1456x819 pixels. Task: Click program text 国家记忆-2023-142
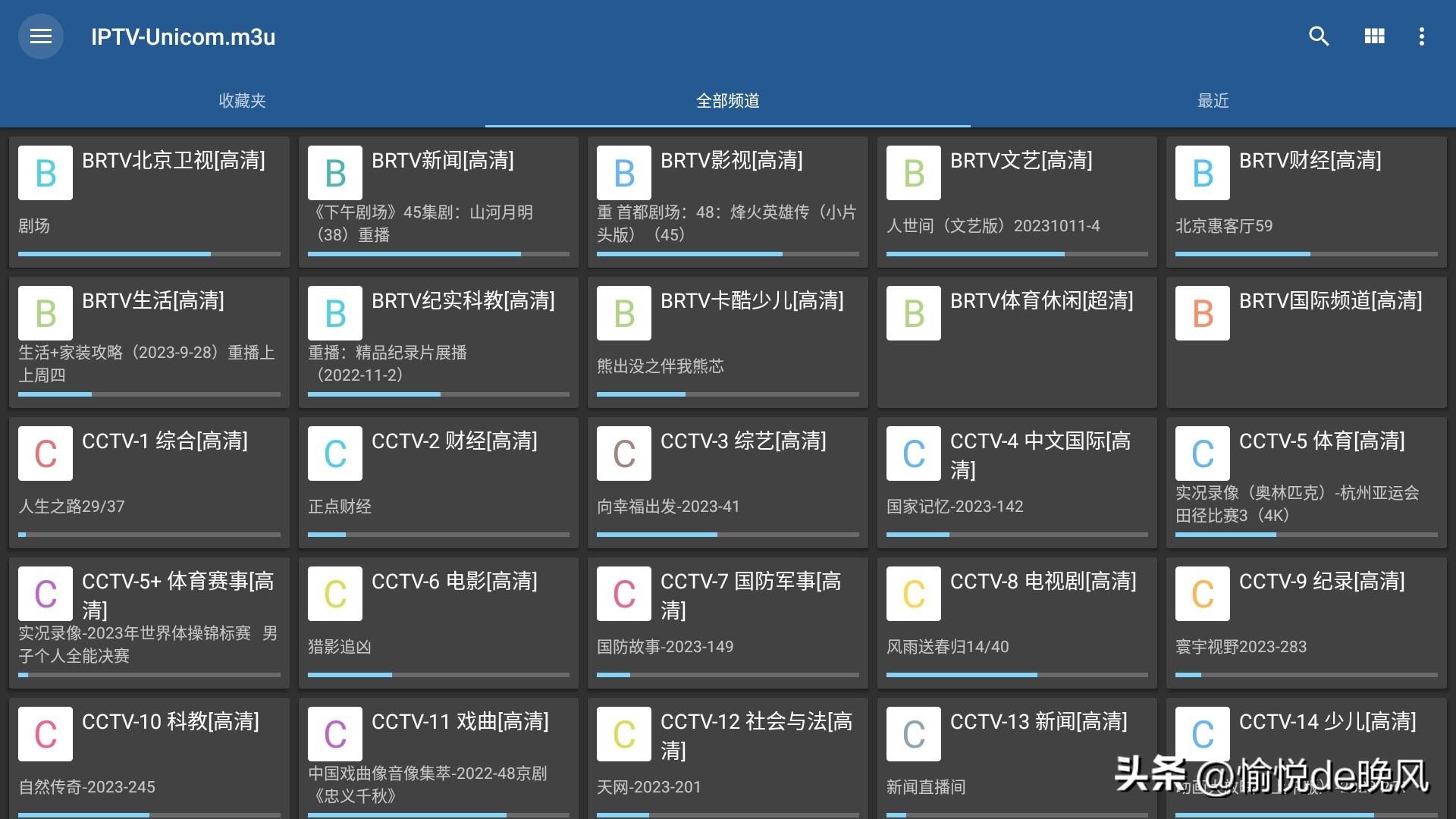pos(955,507)
